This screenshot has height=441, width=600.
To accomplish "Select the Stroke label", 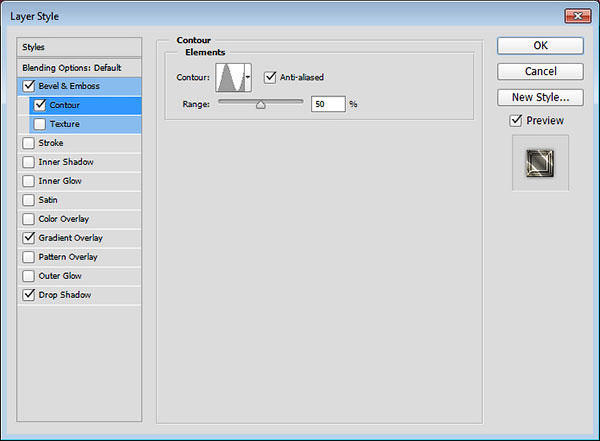I will pyautogui.click(x=51, y=143).
